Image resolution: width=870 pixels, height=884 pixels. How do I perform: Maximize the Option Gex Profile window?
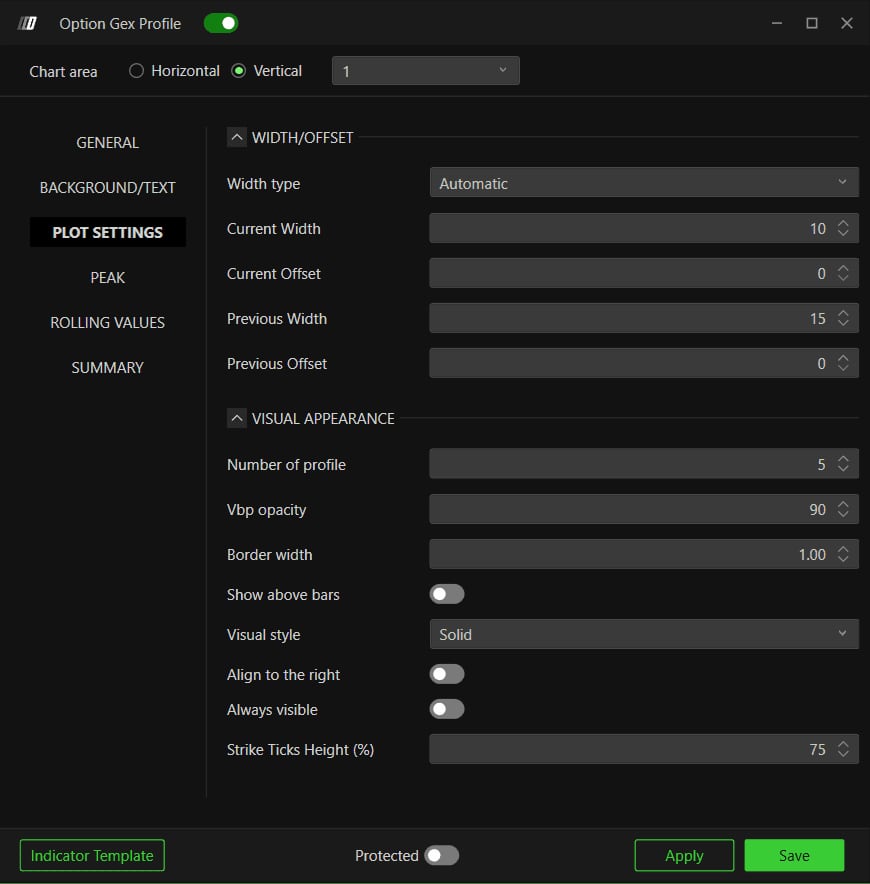[812, 23]
